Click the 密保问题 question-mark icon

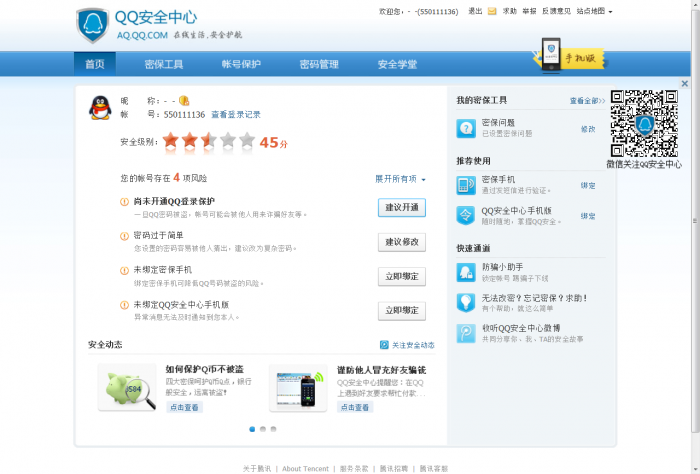466,129
